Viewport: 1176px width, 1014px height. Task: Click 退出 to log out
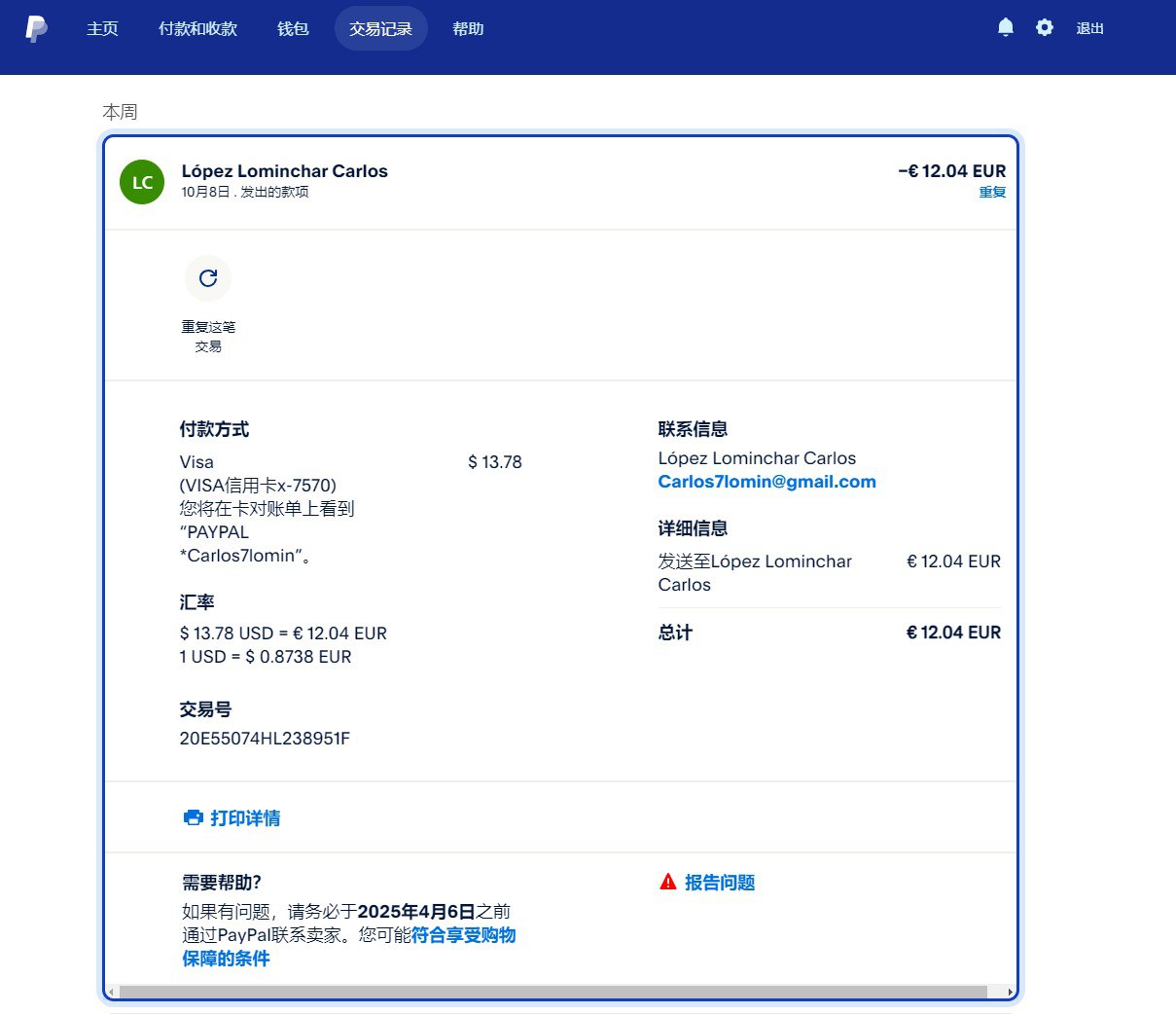tap(1089, 29)
